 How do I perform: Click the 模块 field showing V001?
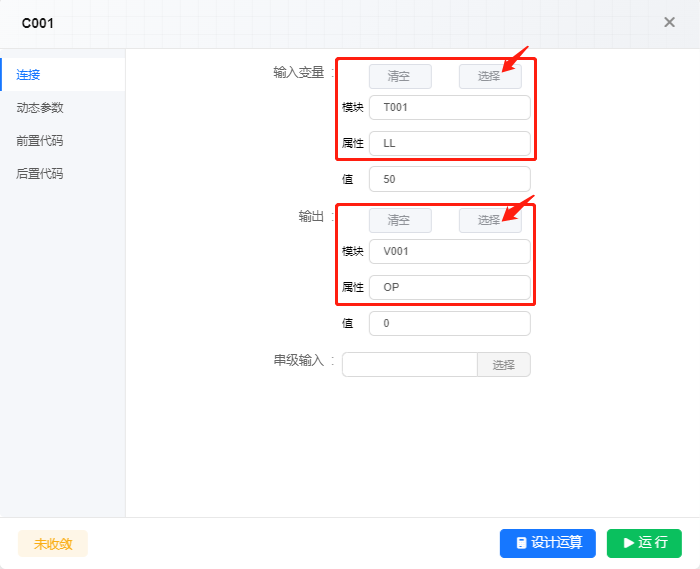(450, 251)
